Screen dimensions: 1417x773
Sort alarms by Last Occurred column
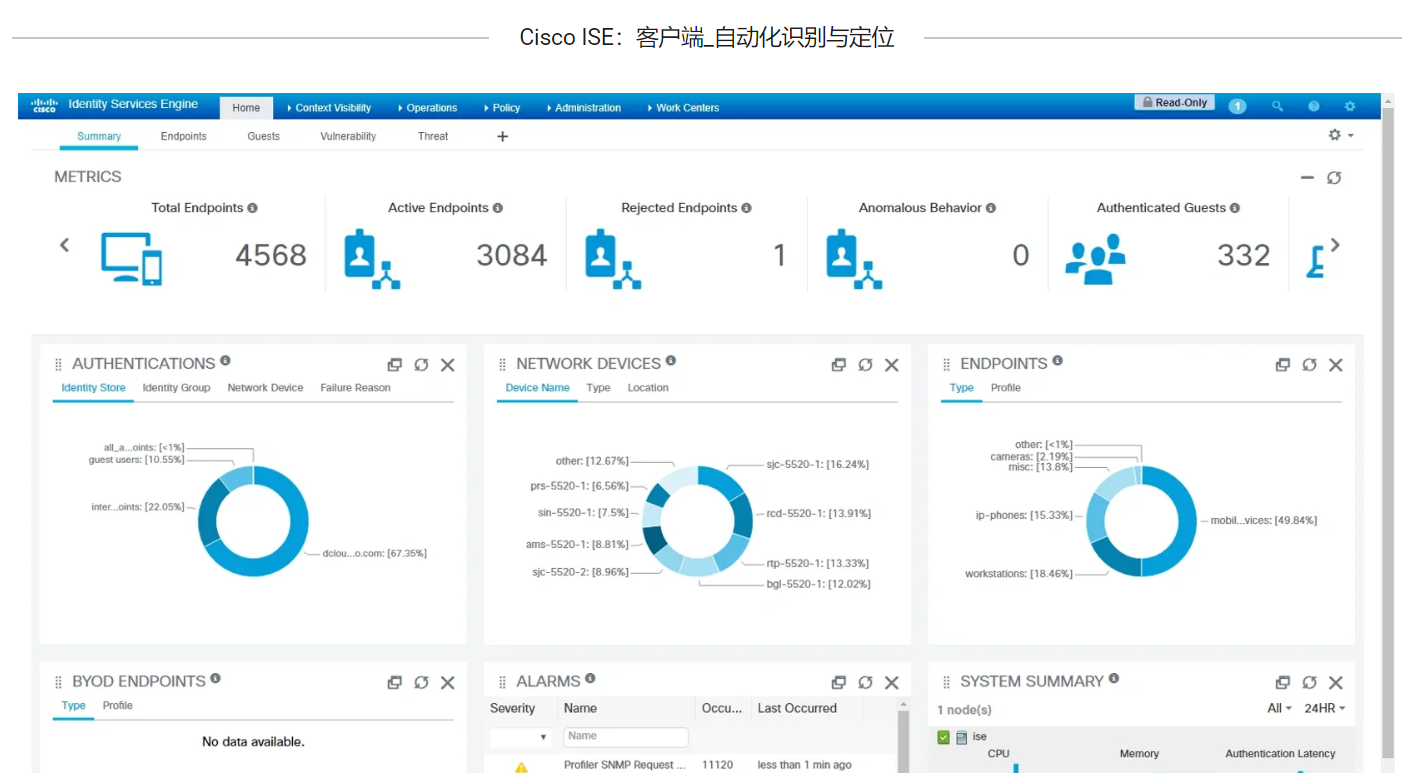pos(797,708)
